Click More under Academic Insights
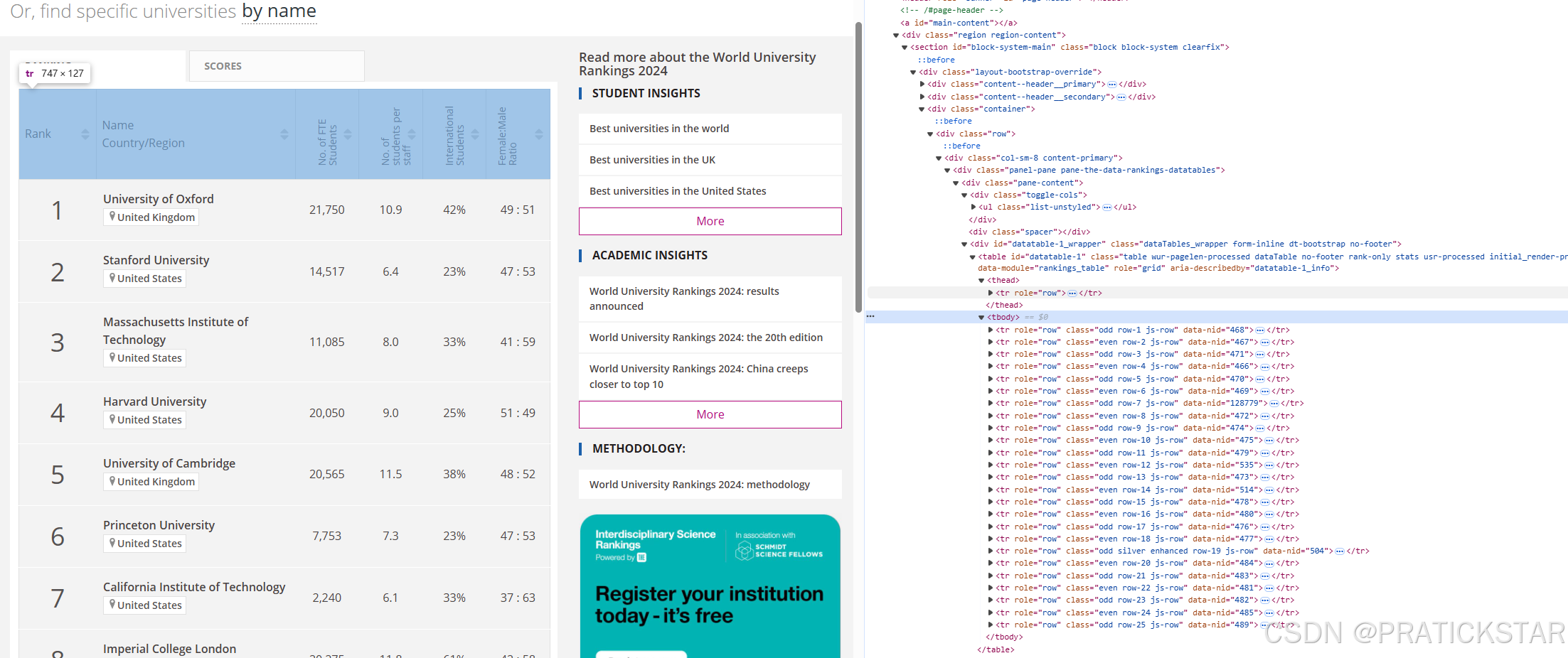 click(x=710, y=414)
